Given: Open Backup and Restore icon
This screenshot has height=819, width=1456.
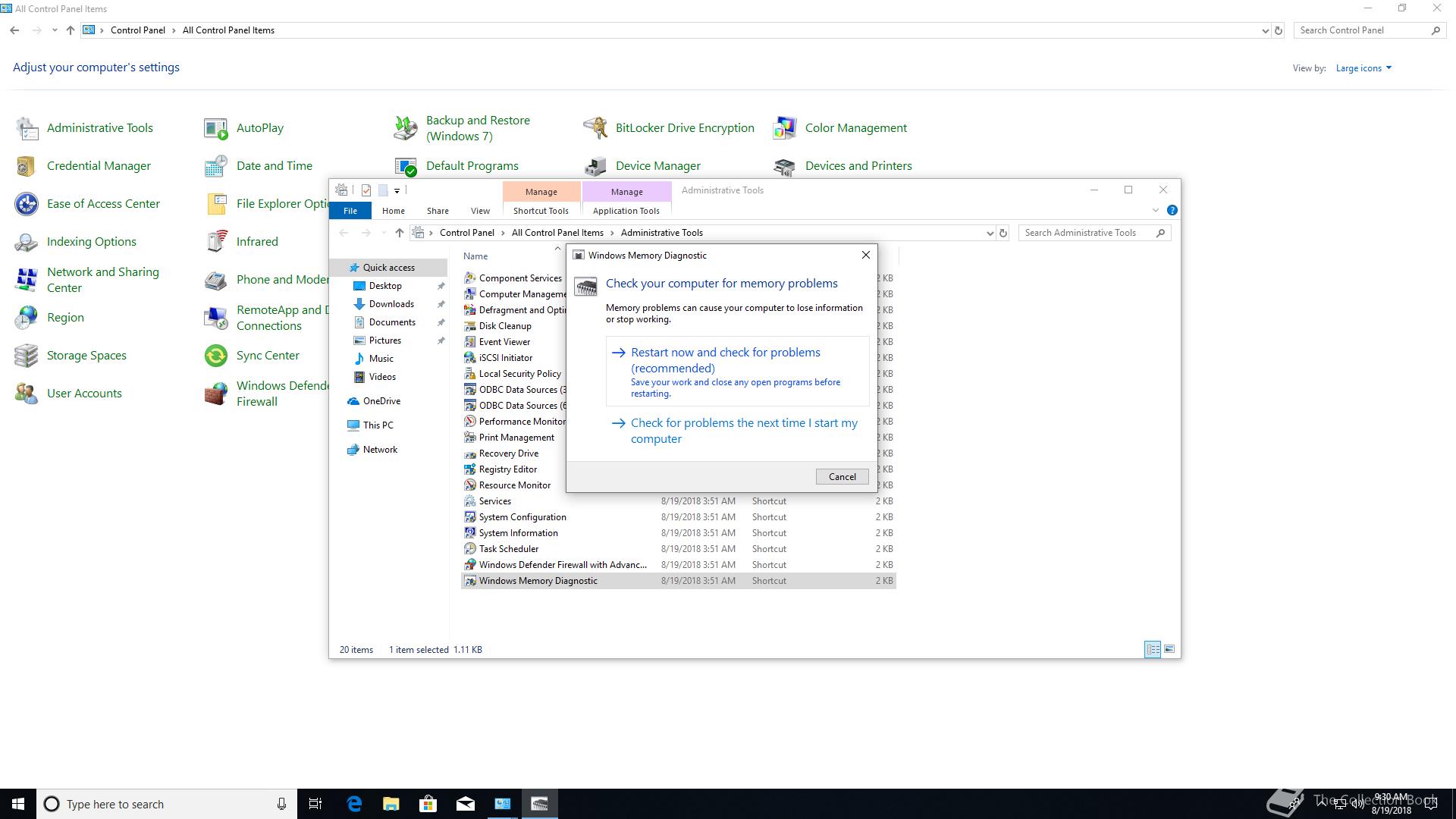Looking at the screenshot, I should 406,128.
